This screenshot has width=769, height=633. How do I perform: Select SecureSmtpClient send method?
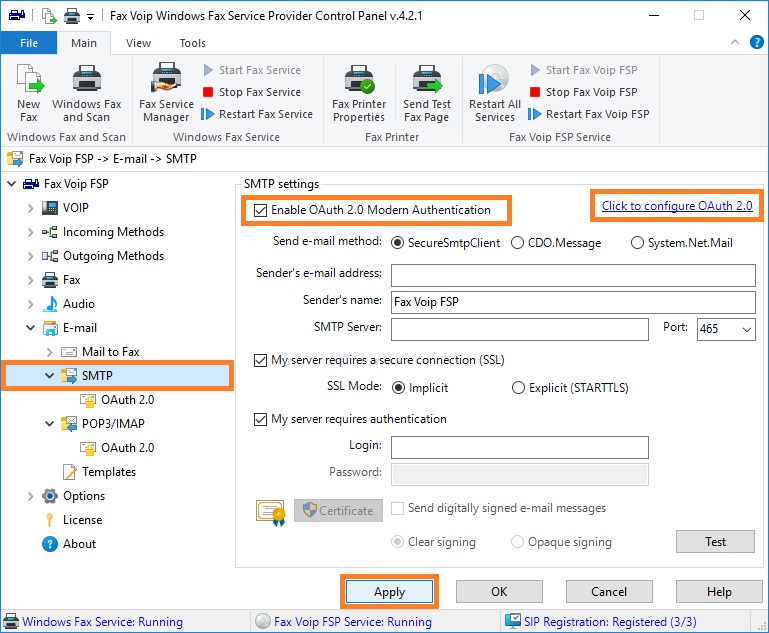coord(397,243)
